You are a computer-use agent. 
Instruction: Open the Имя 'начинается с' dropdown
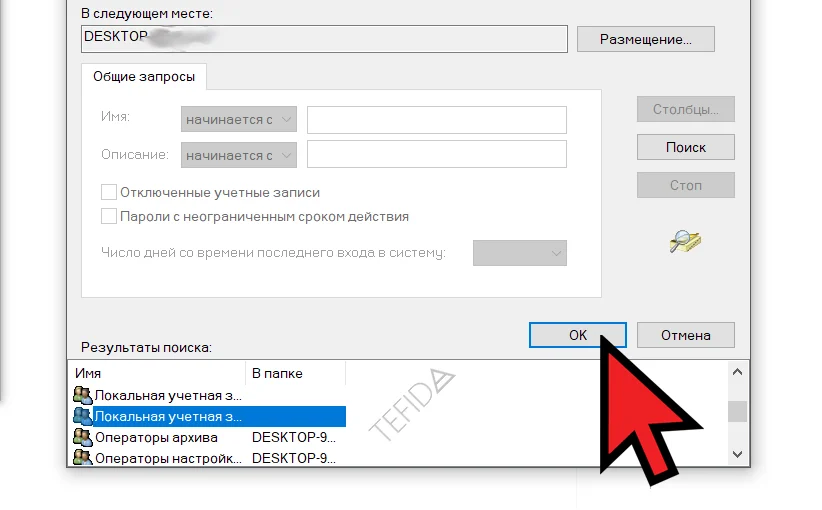(239, 120)
